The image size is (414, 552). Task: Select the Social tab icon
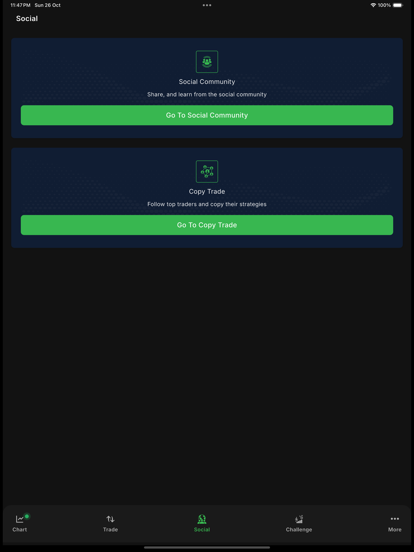(x=202, y=519)
